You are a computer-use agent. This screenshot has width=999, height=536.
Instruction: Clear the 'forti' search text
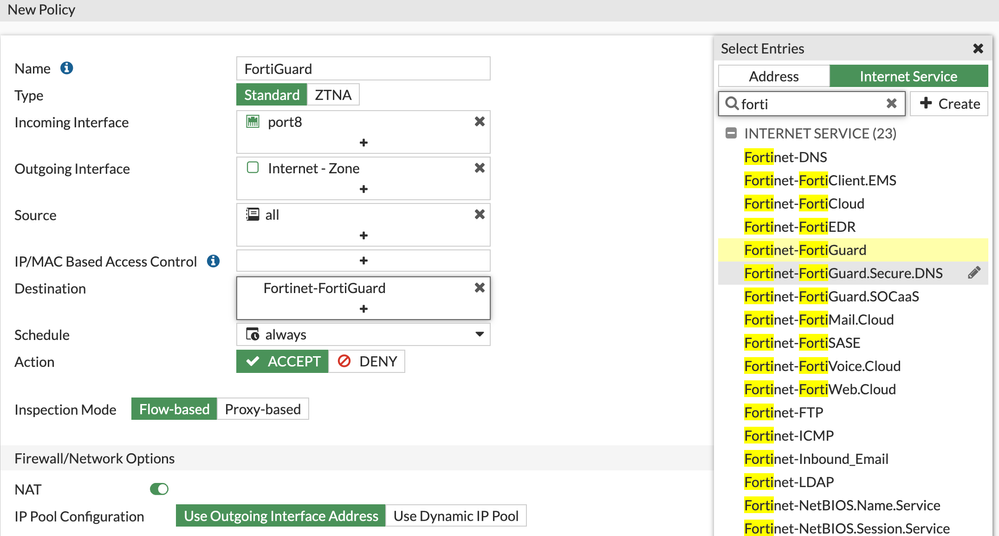tap(892, 103)
